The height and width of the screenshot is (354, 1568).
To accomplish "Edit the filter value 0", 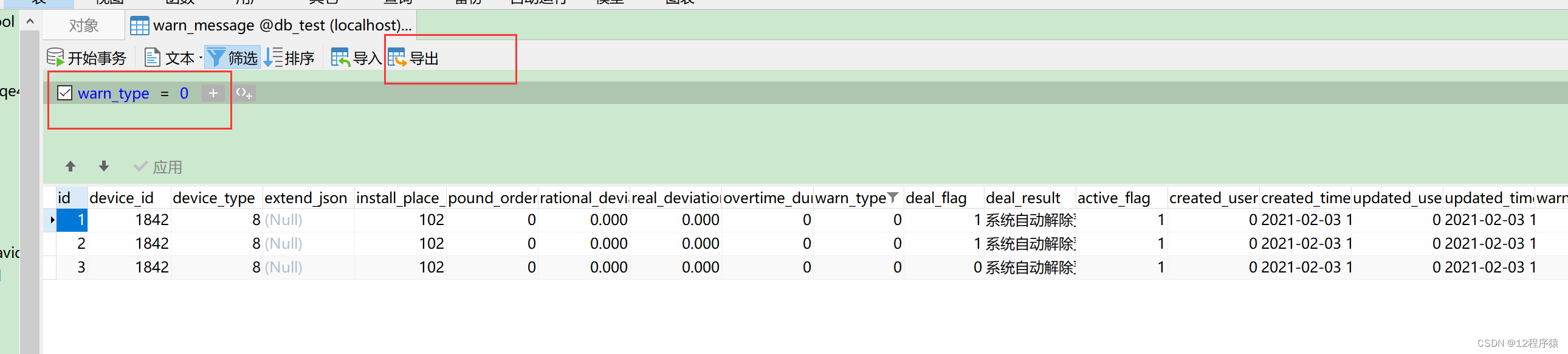I will tap(184, 93).
